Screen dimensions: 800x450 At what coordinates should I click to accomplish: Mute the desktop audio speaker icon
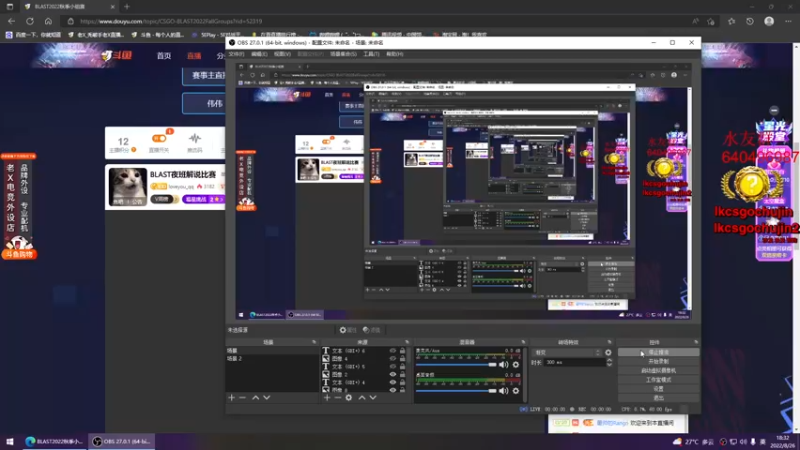coord(504,391)
